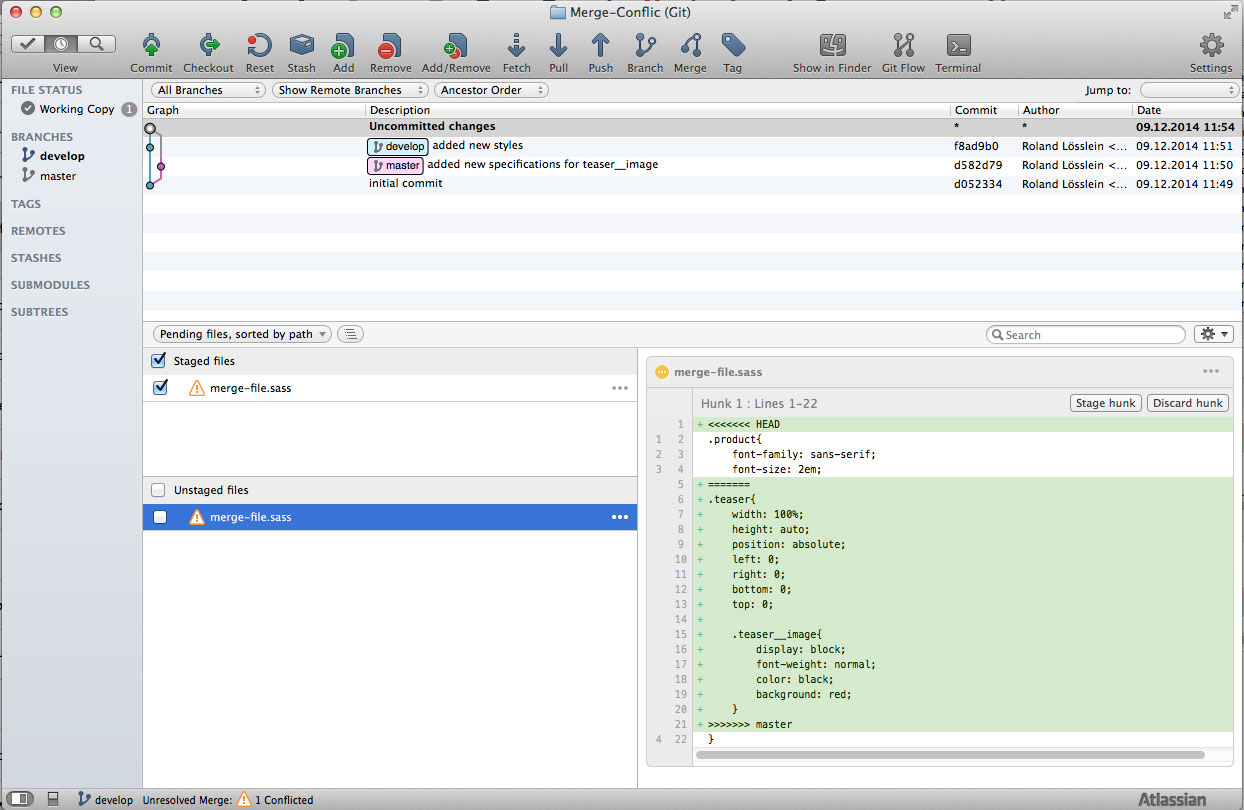Click the green Add toolbar icon
The image size is (1244, 810).
[343, 45]
